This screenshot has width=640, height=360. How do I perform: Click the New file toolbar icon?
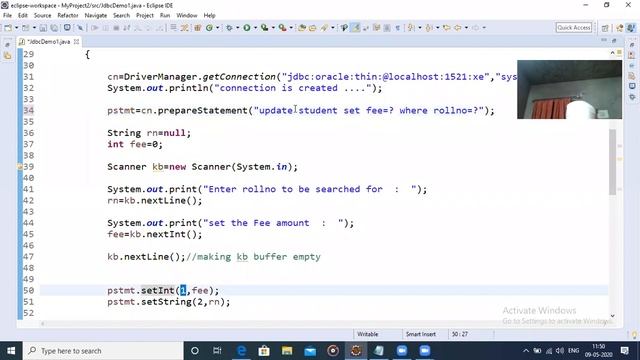click(8, 28)
